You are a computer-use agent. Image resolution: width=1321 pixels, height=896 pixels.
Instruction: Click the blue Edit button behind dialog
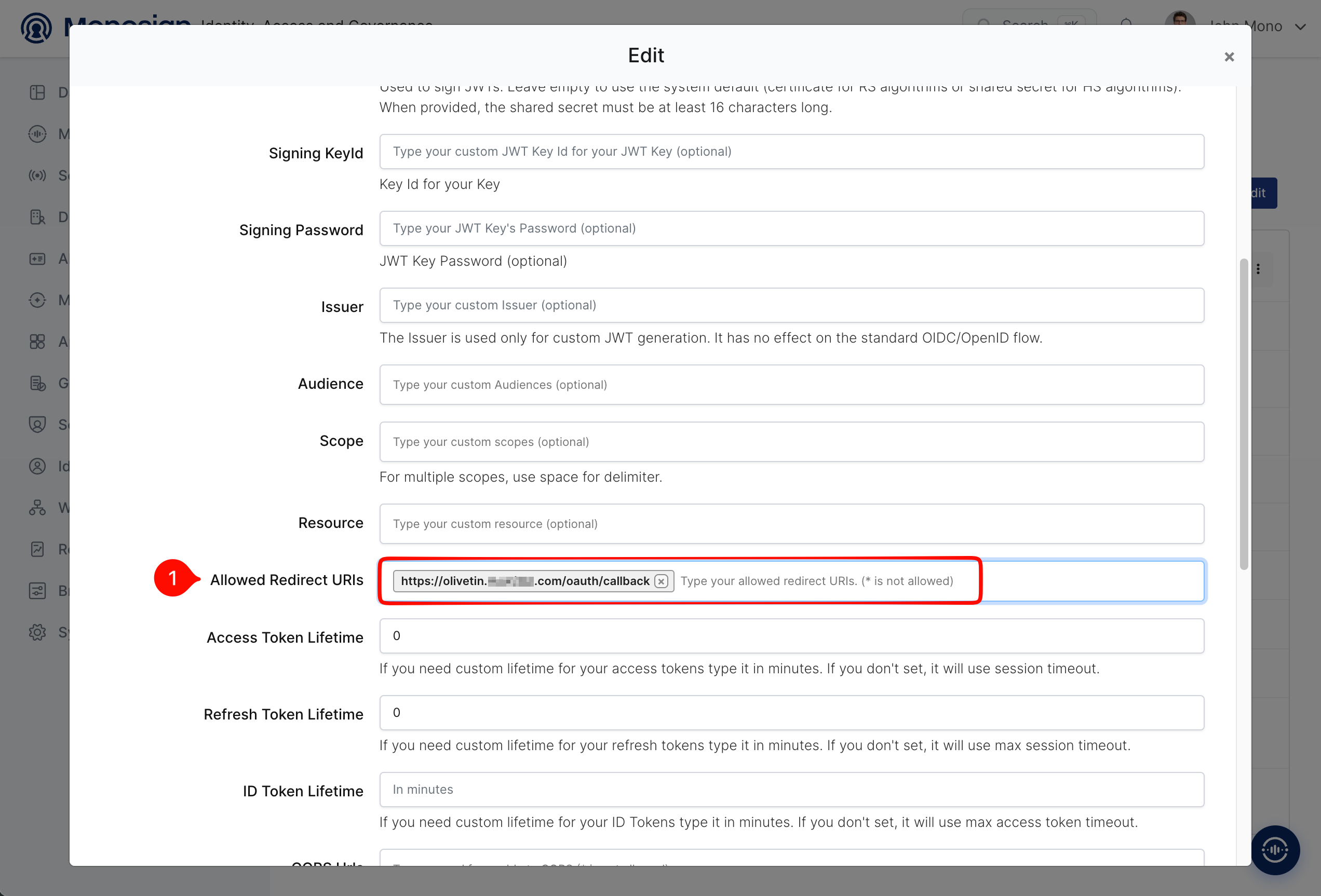pos(1264,193)
